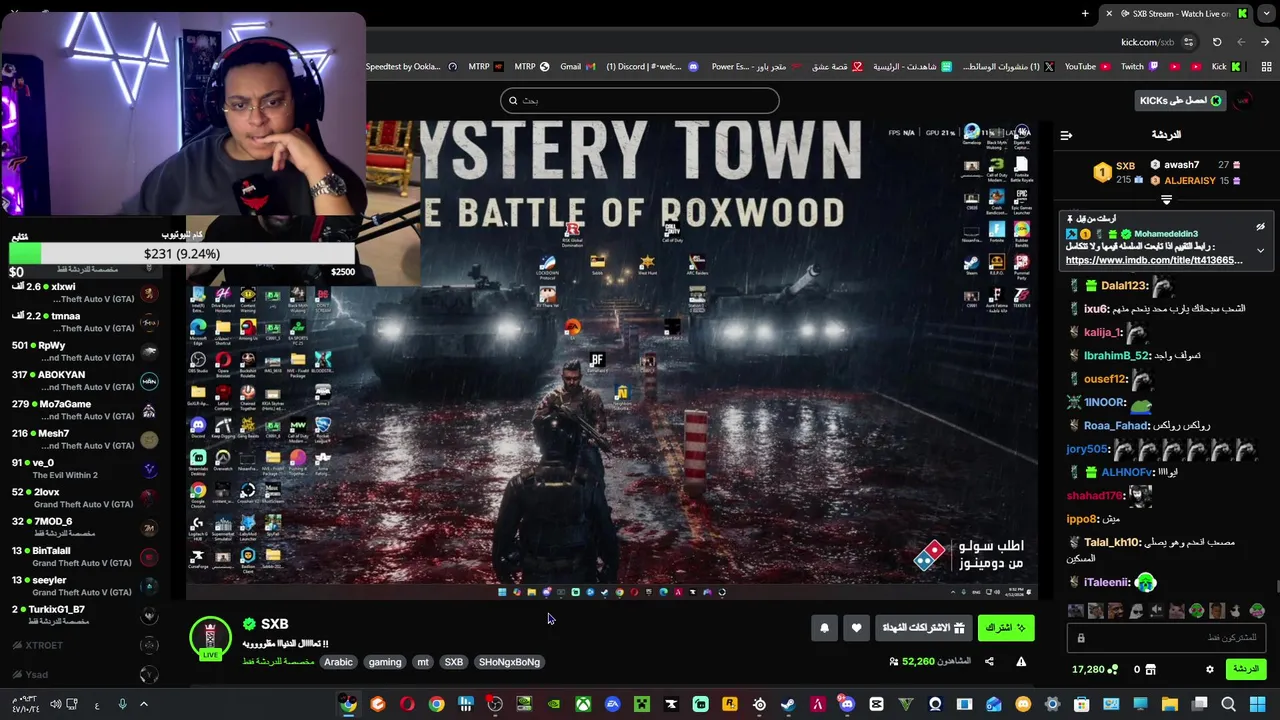Click the chat message input field
The image size is (1280, 720).
coord(1167,637)
